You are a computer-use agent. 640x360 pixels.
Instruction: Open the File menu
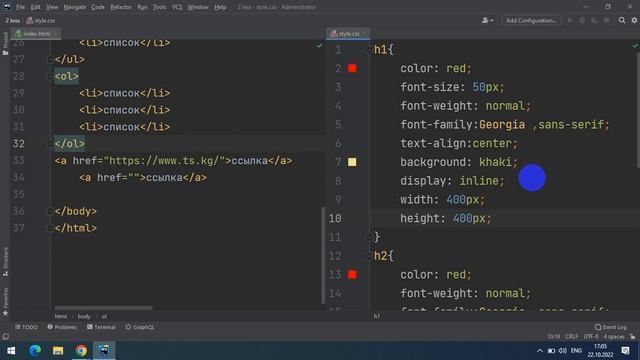[20, 7]
